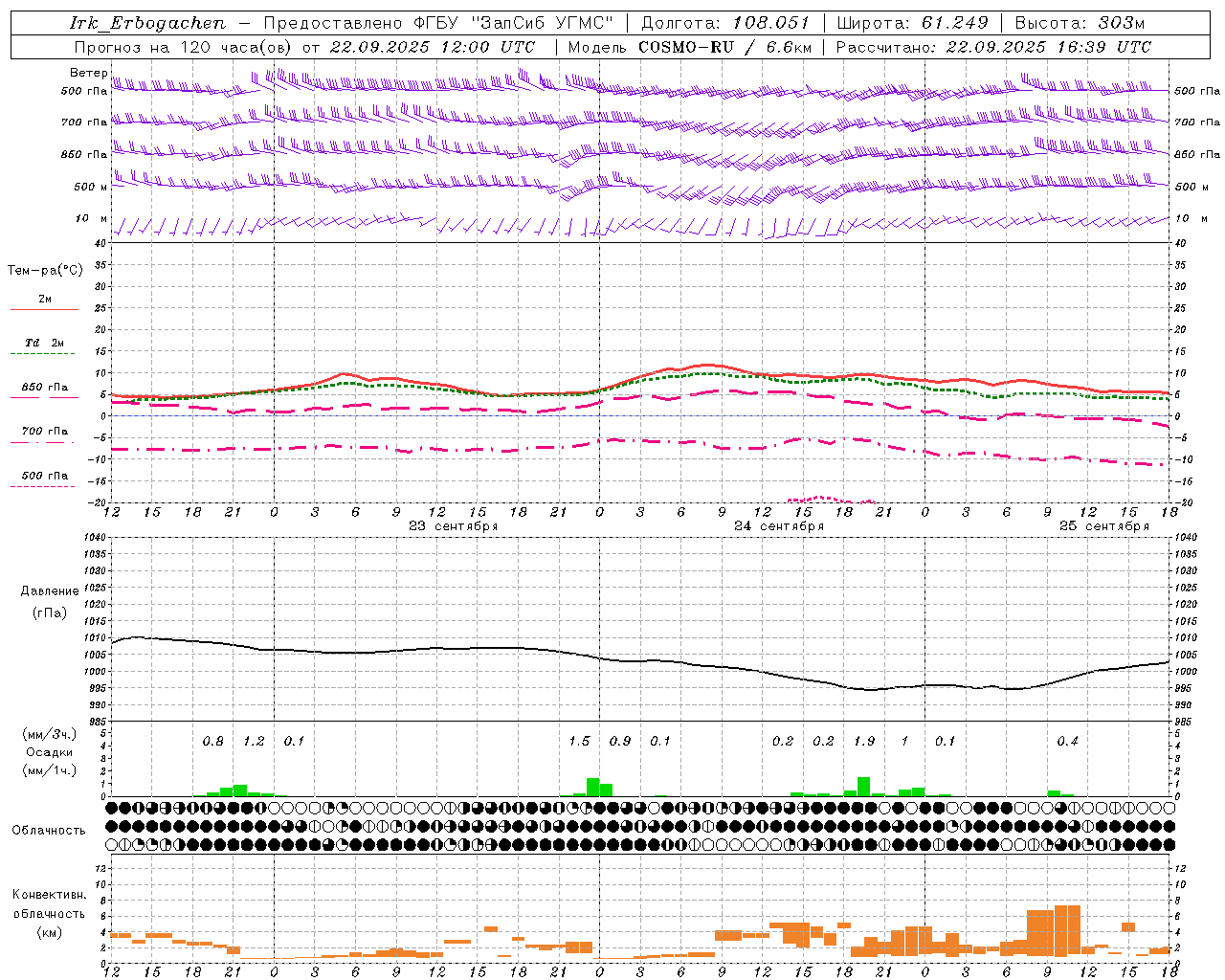Click the Конвективн. convective cloud label

pyautogui.click(x=49, y=895)
